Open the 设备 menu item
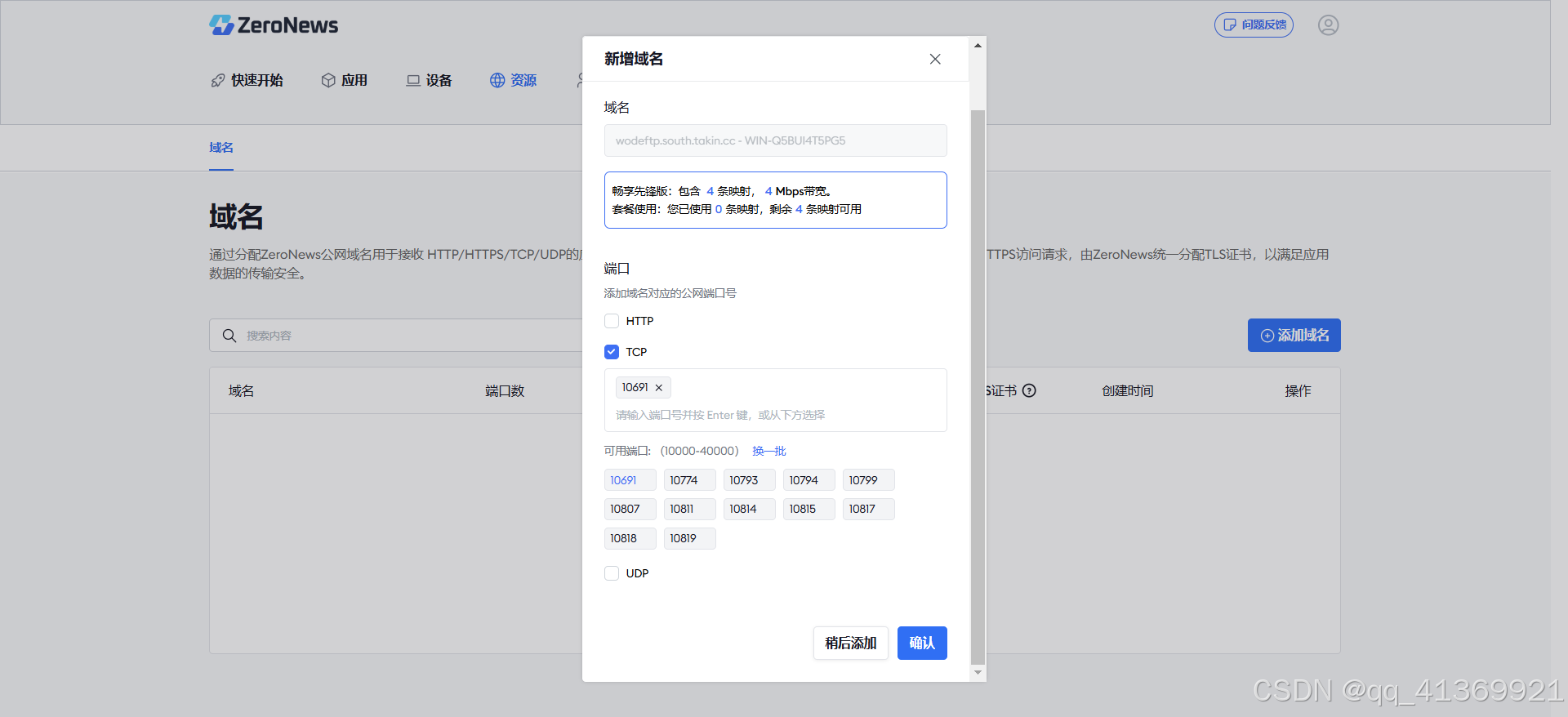Screen dimensions: 1568x717 pos(430,80)
